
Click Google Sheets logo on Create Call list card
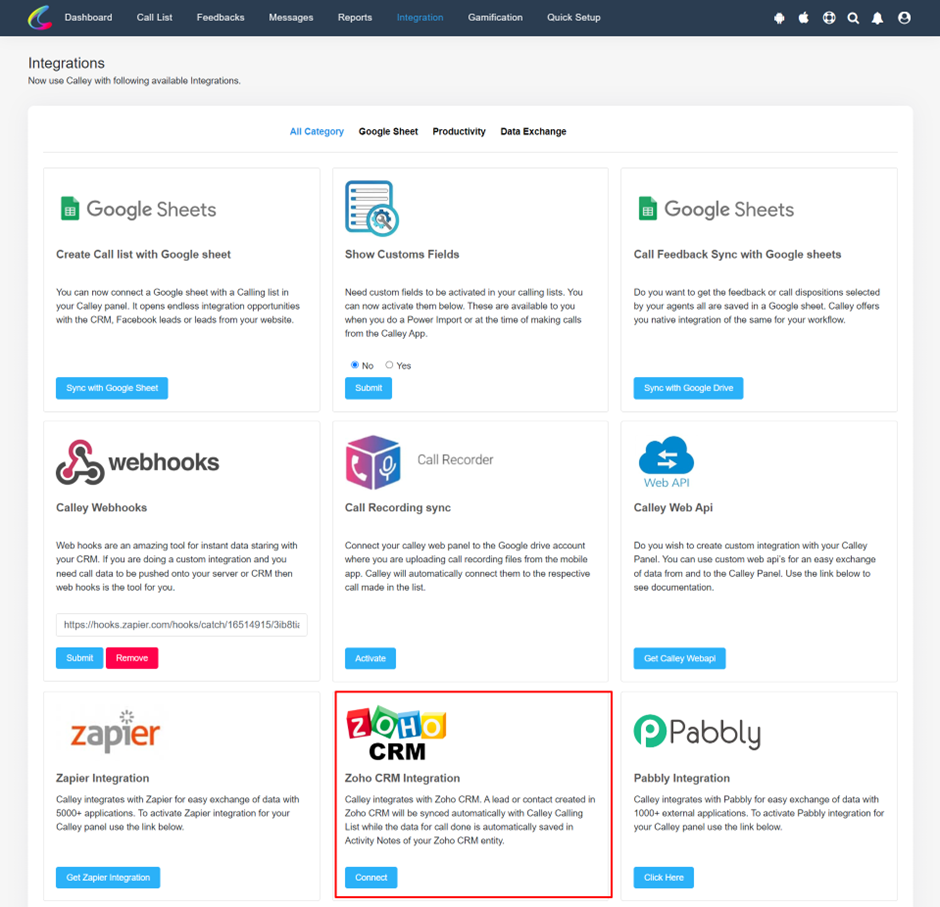pyautogui.click(x=138, y=209)
